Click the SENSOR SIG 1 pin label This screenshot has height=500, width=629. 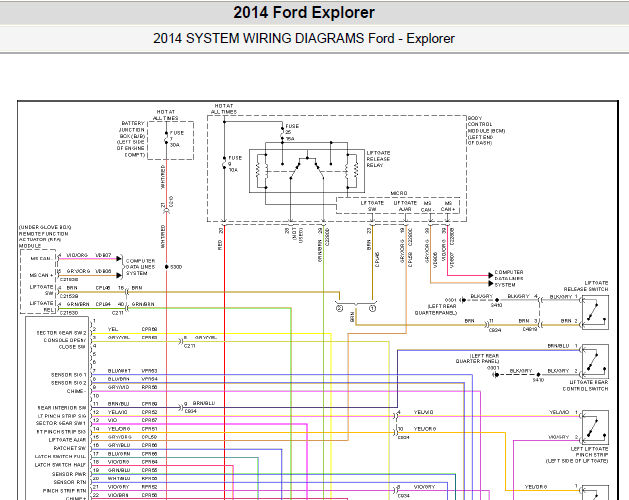[x=69, y=375]
